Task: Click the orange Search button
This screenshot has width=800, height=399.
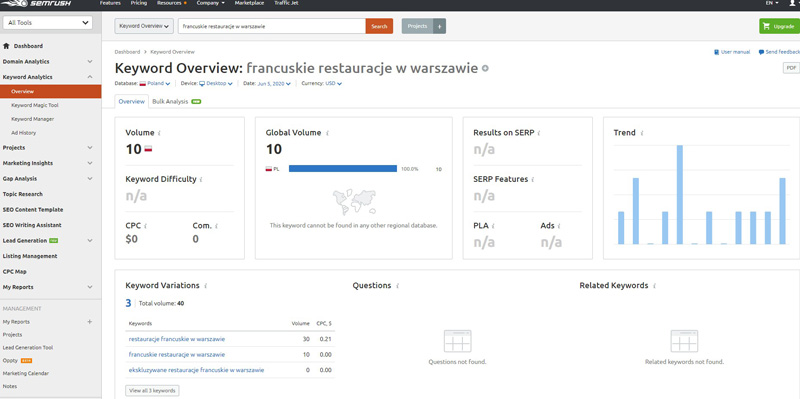Action: (x=379, y=26)
